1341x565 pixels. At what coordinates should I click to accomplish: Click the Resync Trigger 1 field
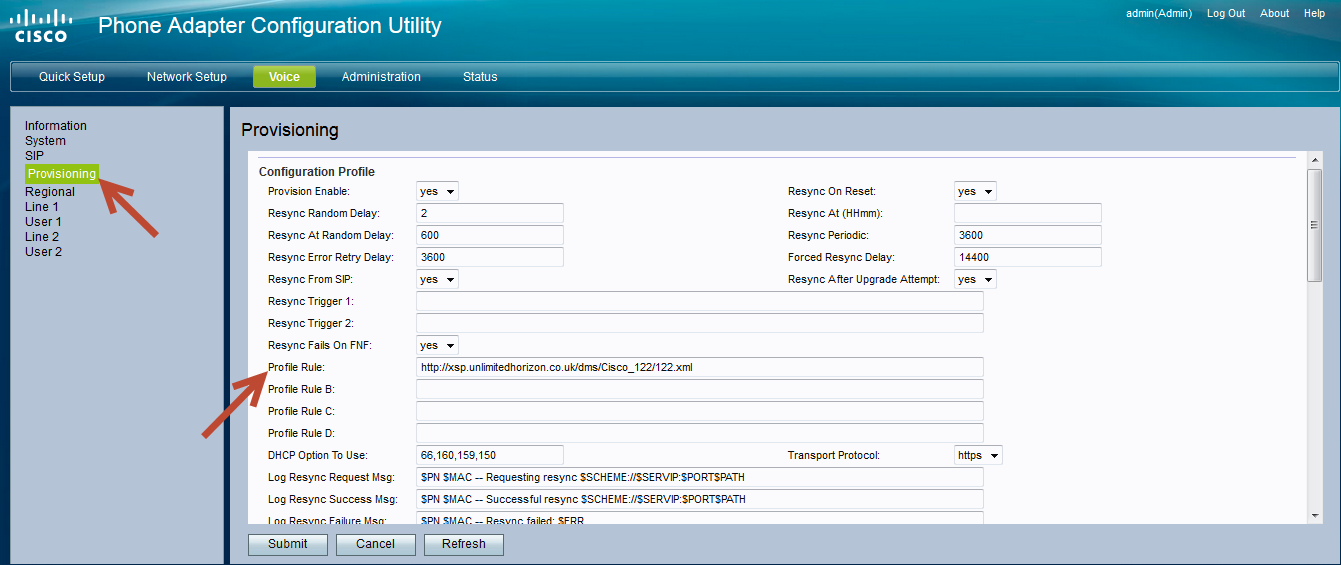click(700, 301)
